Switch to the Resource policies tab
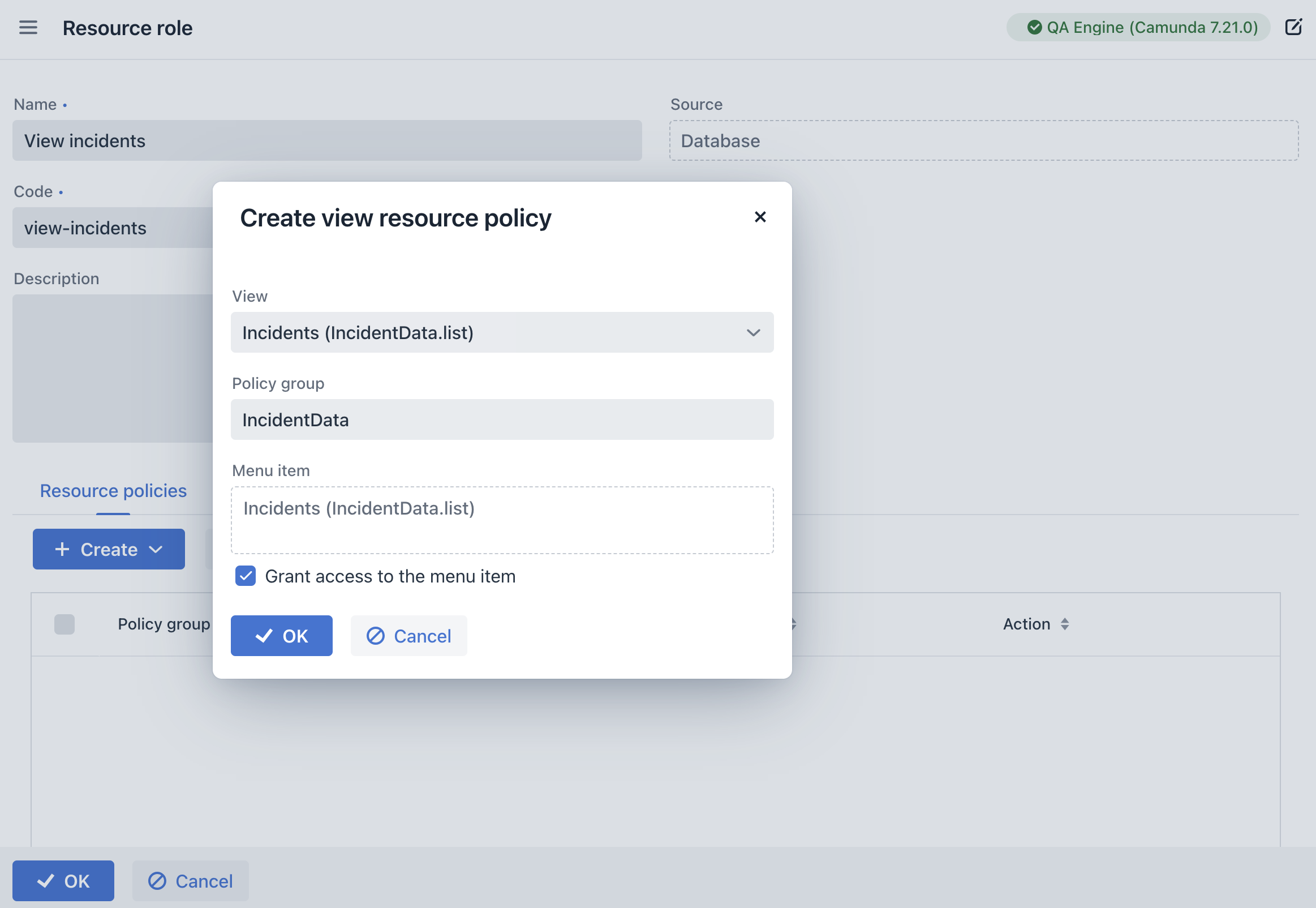Image resolution: width=1316 pixels, height=908 pixels. pos(113,490)
